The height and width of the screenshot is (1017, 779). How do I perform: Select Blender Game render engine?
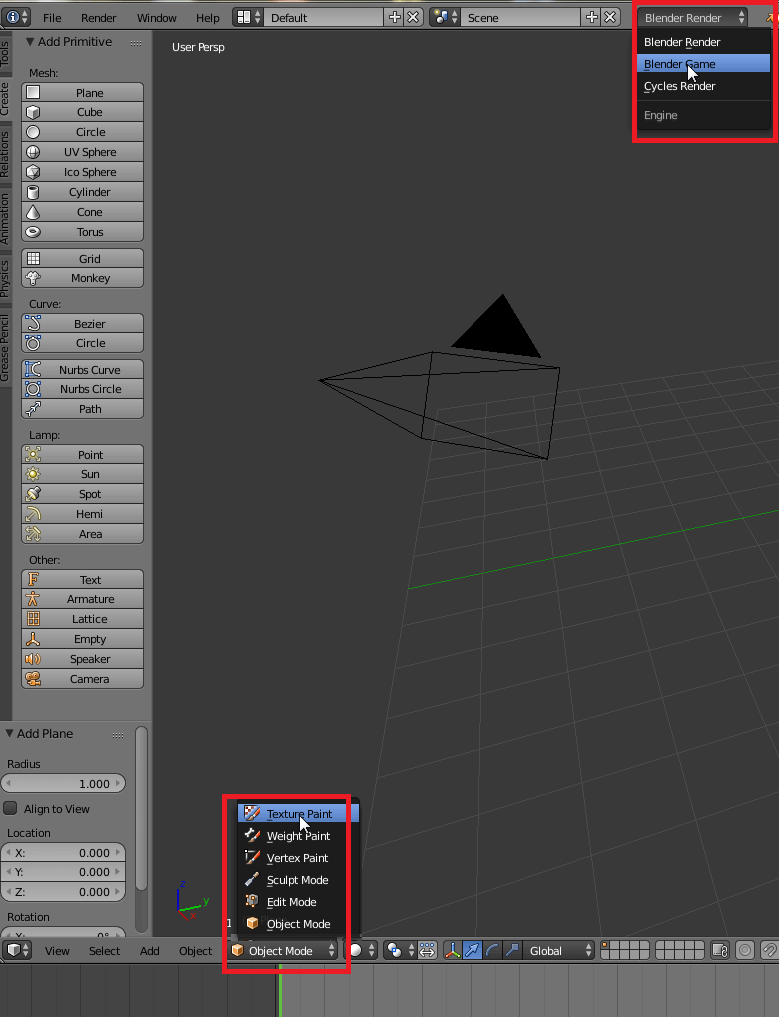point(704,64)
